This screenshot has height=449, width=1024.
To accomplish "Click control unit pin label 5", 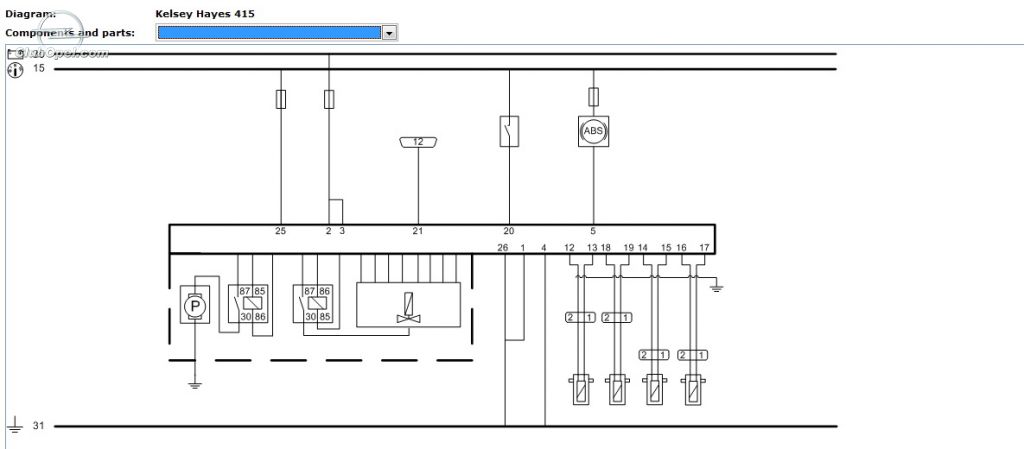I will coord(593,231).
